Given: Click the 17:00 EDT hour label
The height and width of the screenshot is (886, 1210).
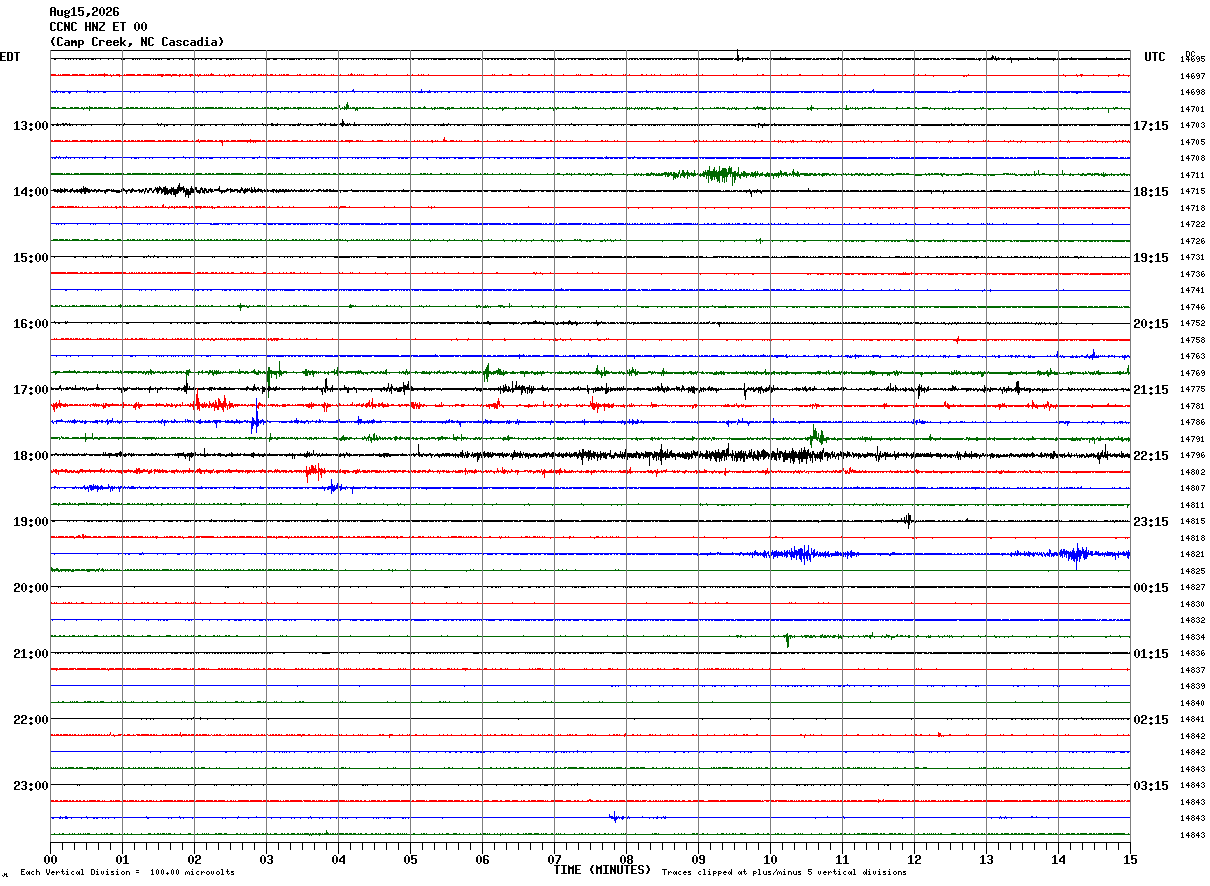Looking at the screenshot, I should coord(30,390).
